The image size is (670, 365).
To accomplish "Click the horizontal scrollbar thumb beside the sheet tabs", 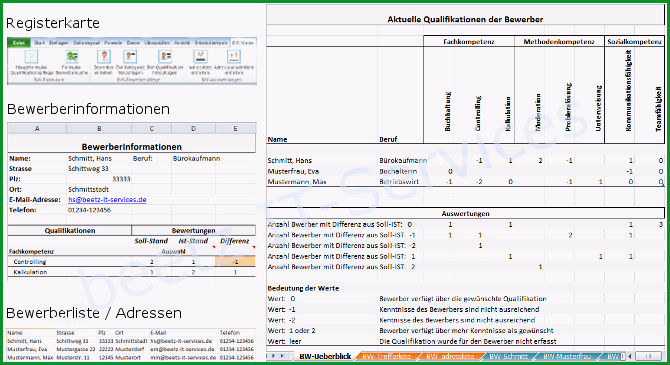I will [x=648, y=356].
